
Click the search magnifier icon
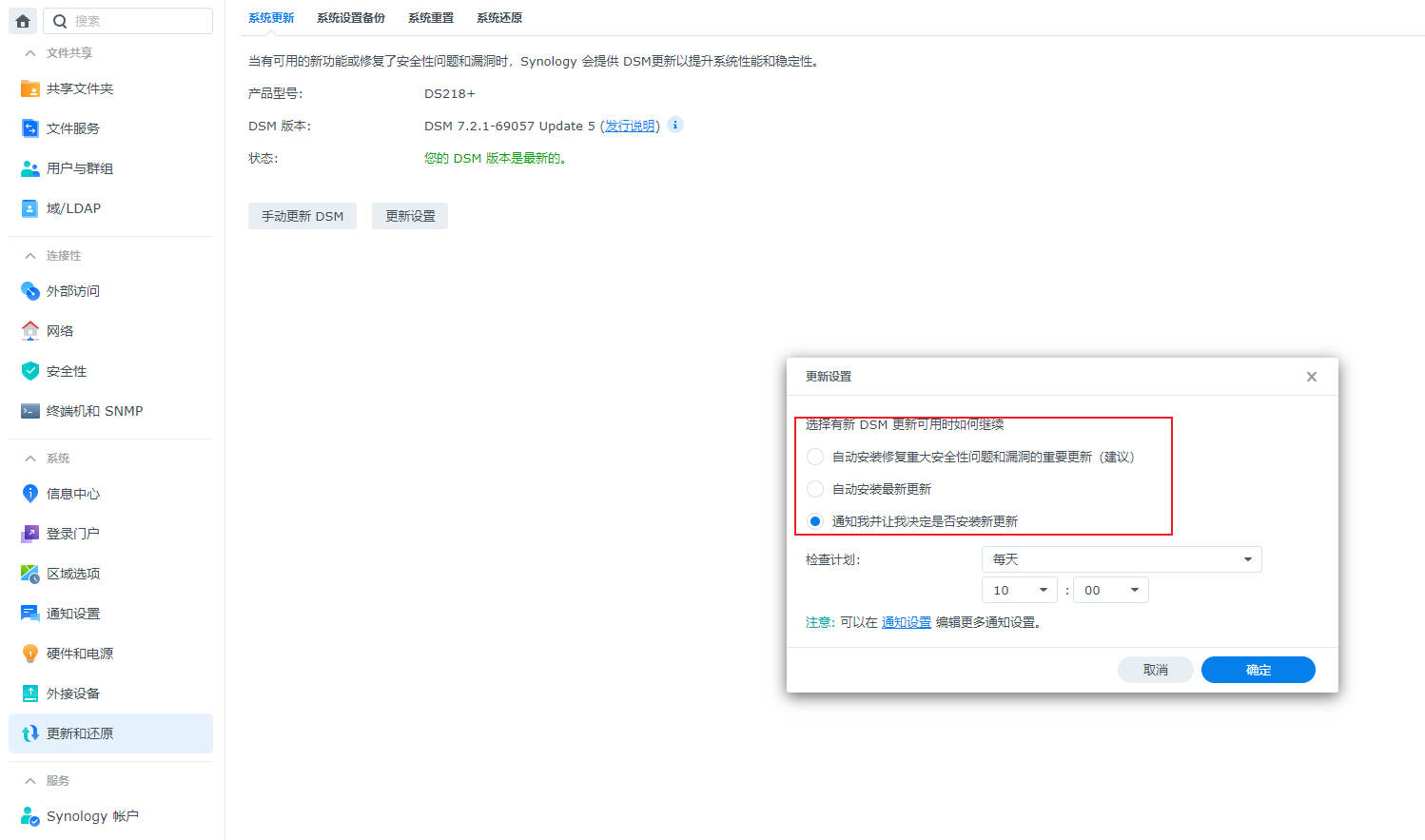tap(60, 21)
